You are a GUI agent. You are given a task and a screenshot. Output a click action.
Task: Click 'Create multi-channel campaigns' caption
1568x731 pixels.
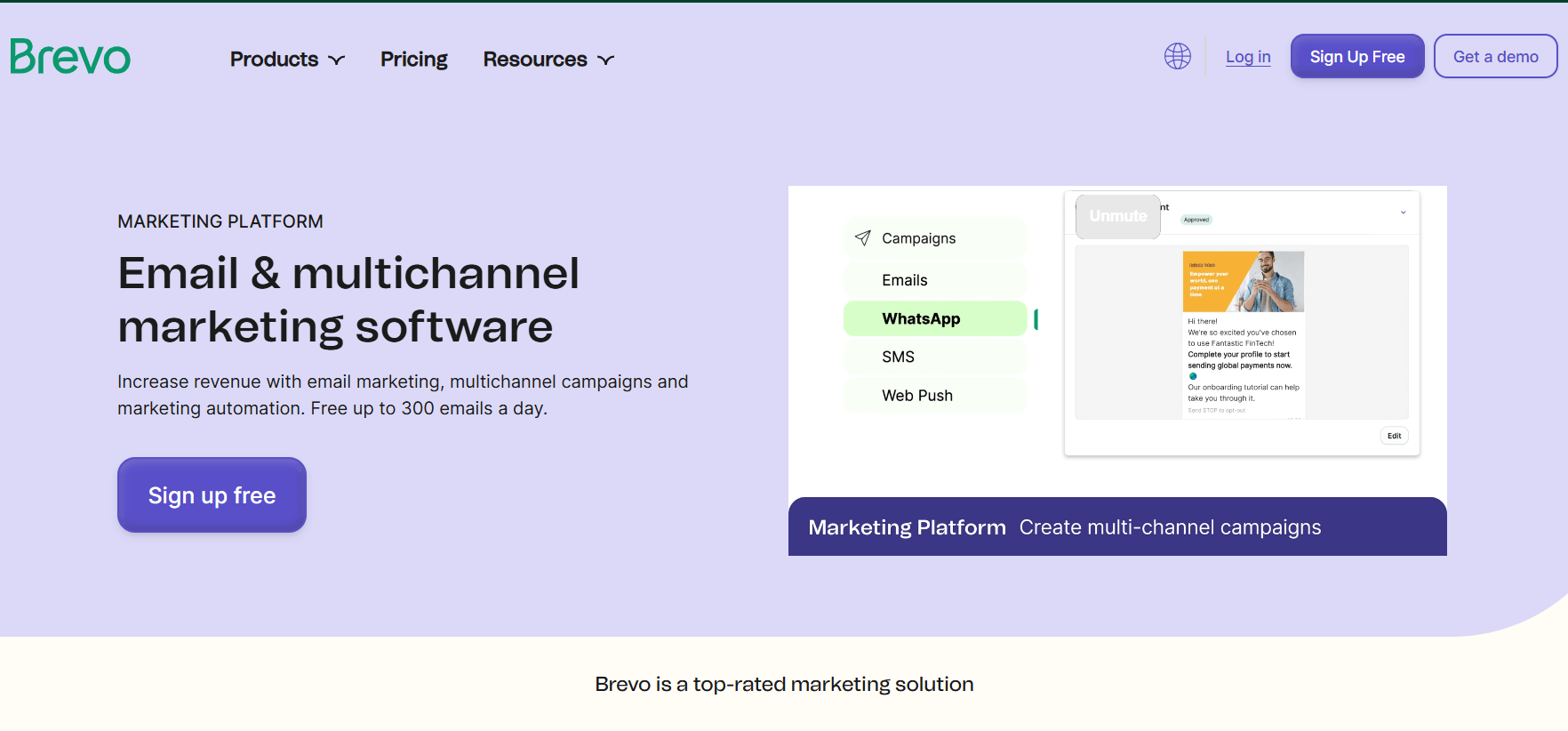[x=1170, y=527]
